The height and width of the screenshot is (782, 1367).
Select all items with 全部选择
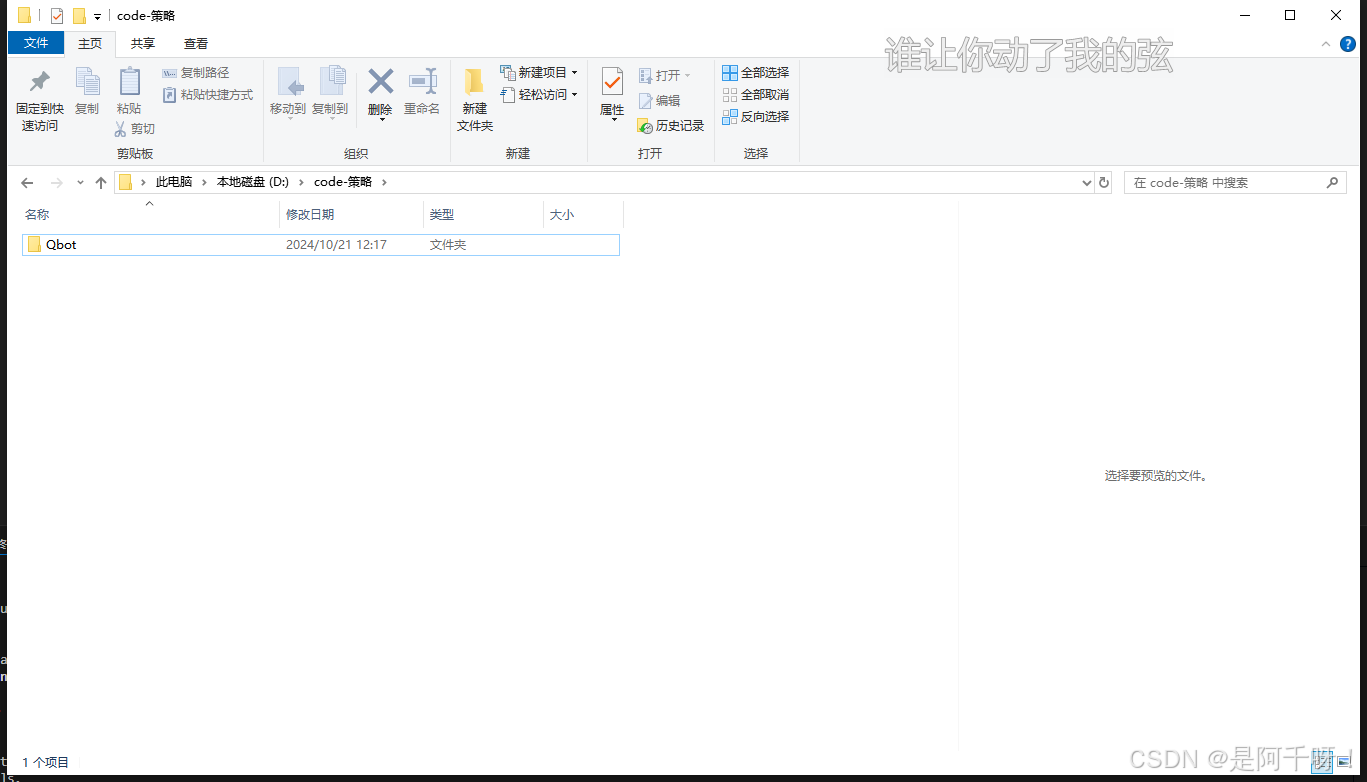pos(756,72)
